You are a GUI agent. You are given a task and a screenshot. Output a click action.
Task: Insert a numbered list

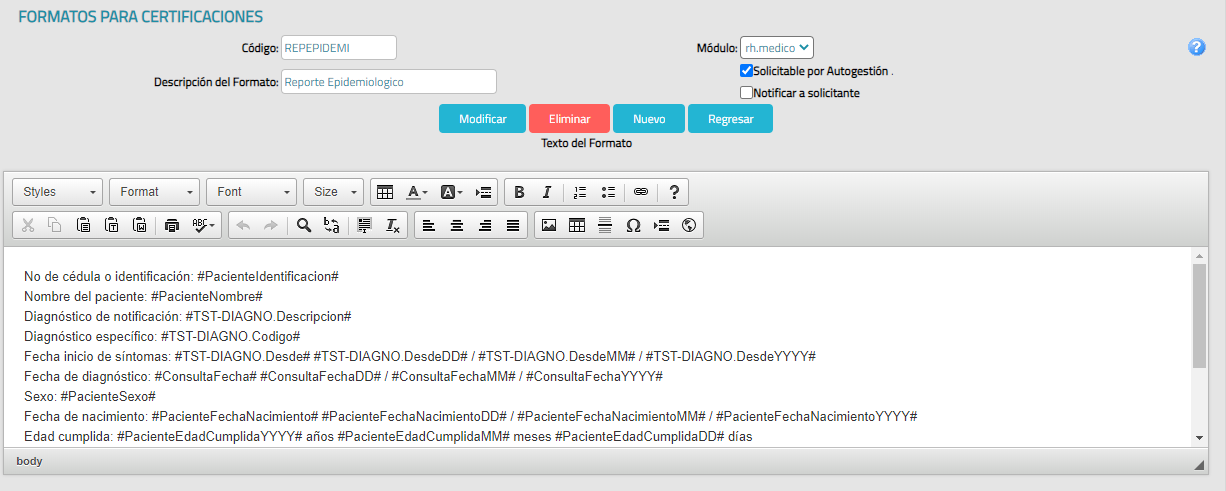[580, 192]
